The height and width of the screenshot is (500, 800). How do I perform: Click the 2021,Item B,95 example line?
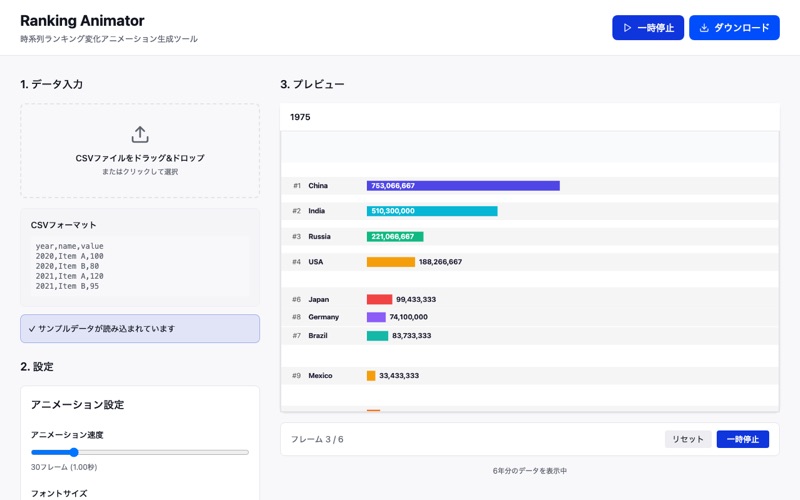67,286
